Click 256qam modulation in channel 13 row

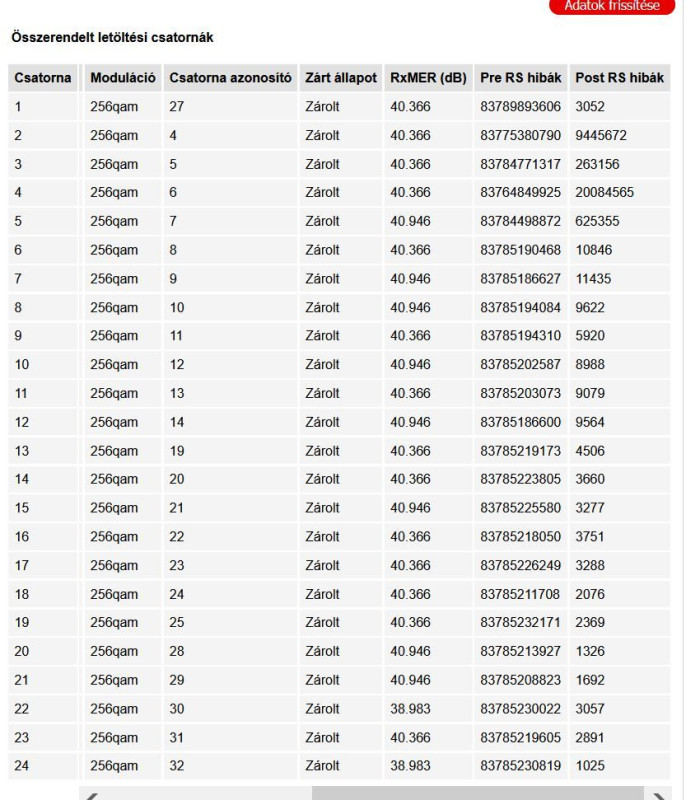click(114, 451)
